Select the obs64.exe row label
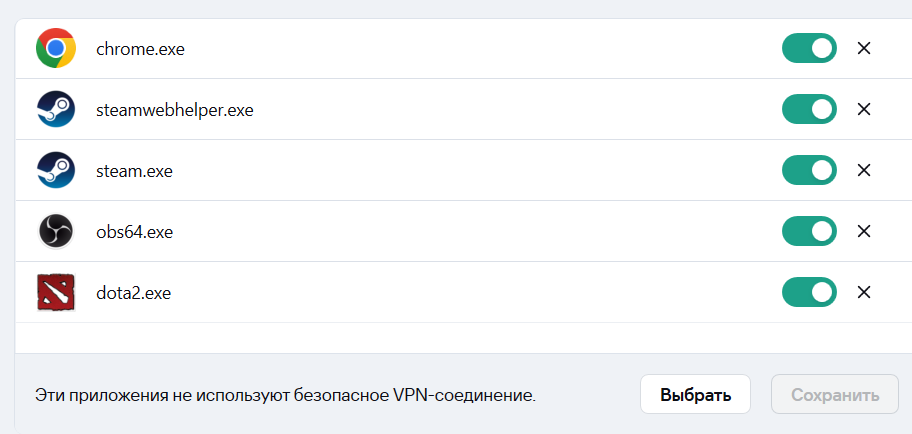Screen dimensions: 912x434 pyautogui.click(x=134, y=232)
